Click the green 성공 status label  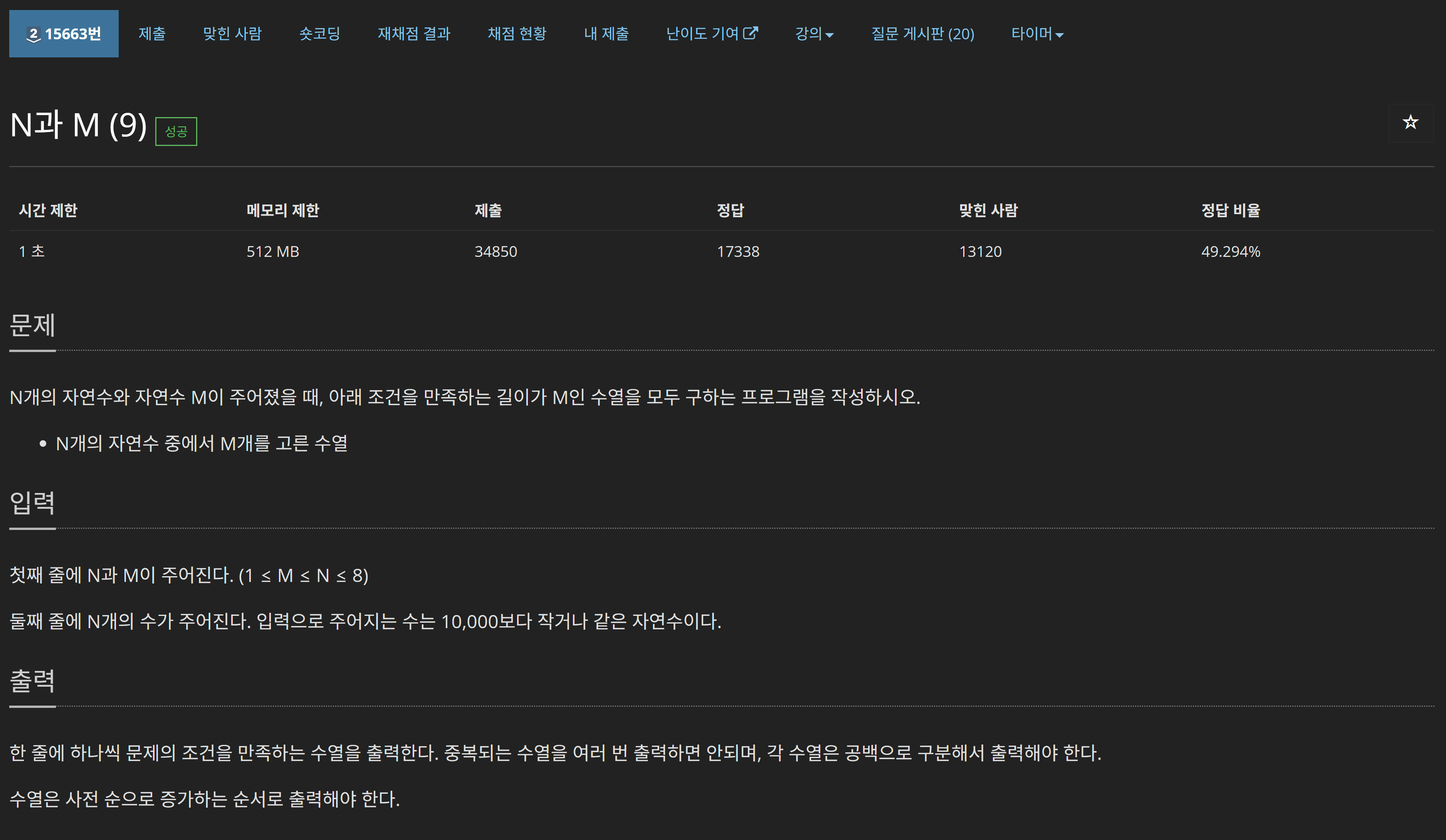click(176, 131)
